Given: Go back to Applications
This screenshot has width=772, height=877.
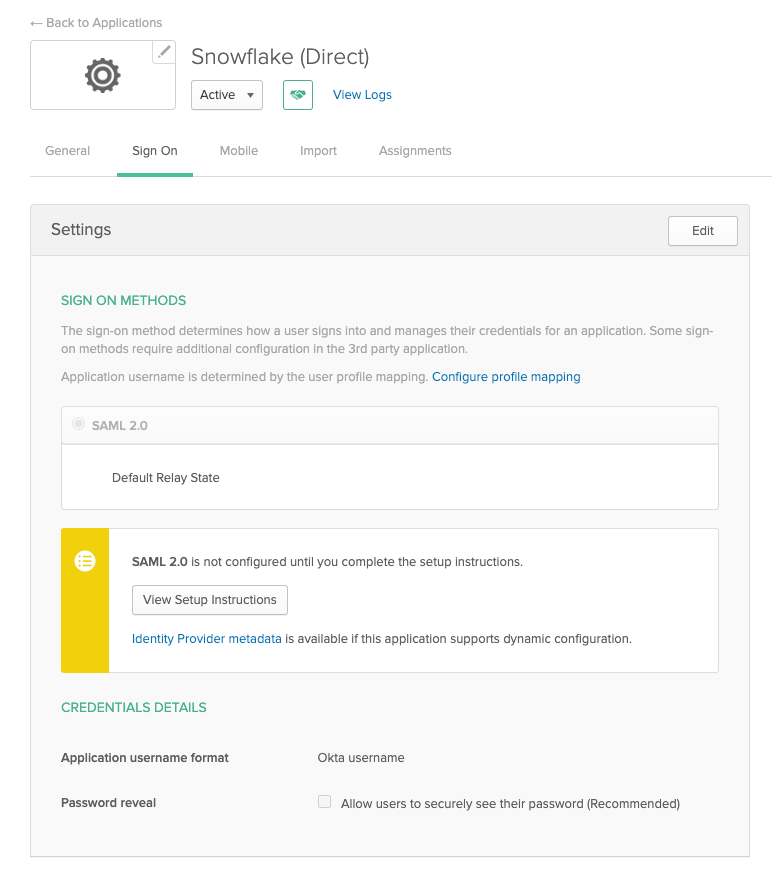Looking at the screenshot, I should click(96, 23).
